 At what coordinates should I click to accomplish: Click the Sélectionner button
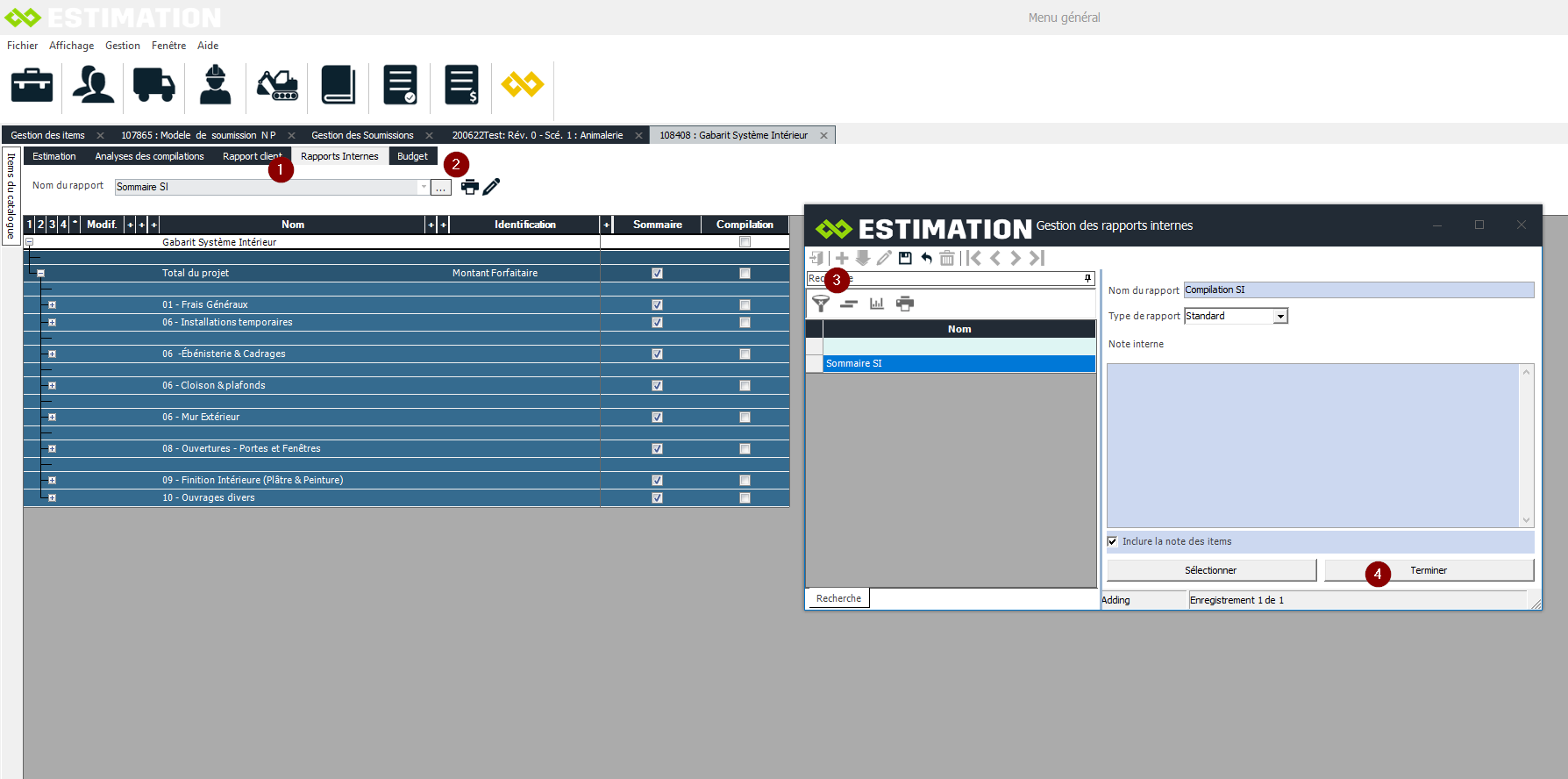click(1210, 570)
